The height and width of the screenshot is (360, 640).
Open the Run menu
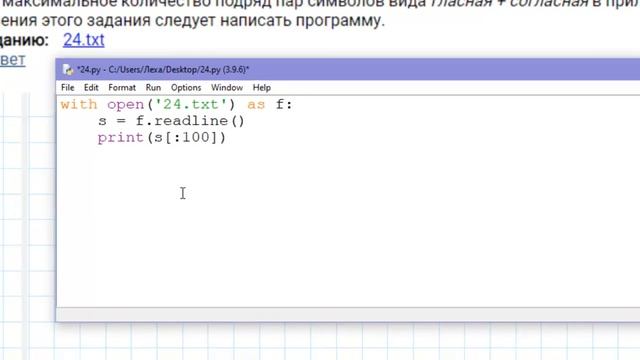(x=153, y=88)
